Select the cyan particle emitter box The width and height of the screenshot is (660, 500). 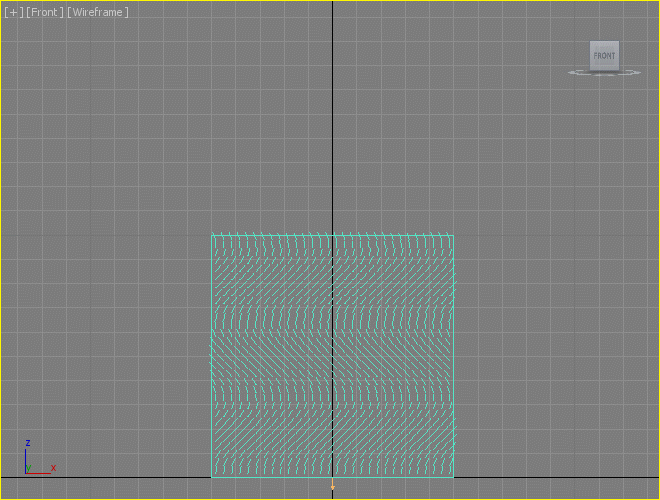(332, 356)
